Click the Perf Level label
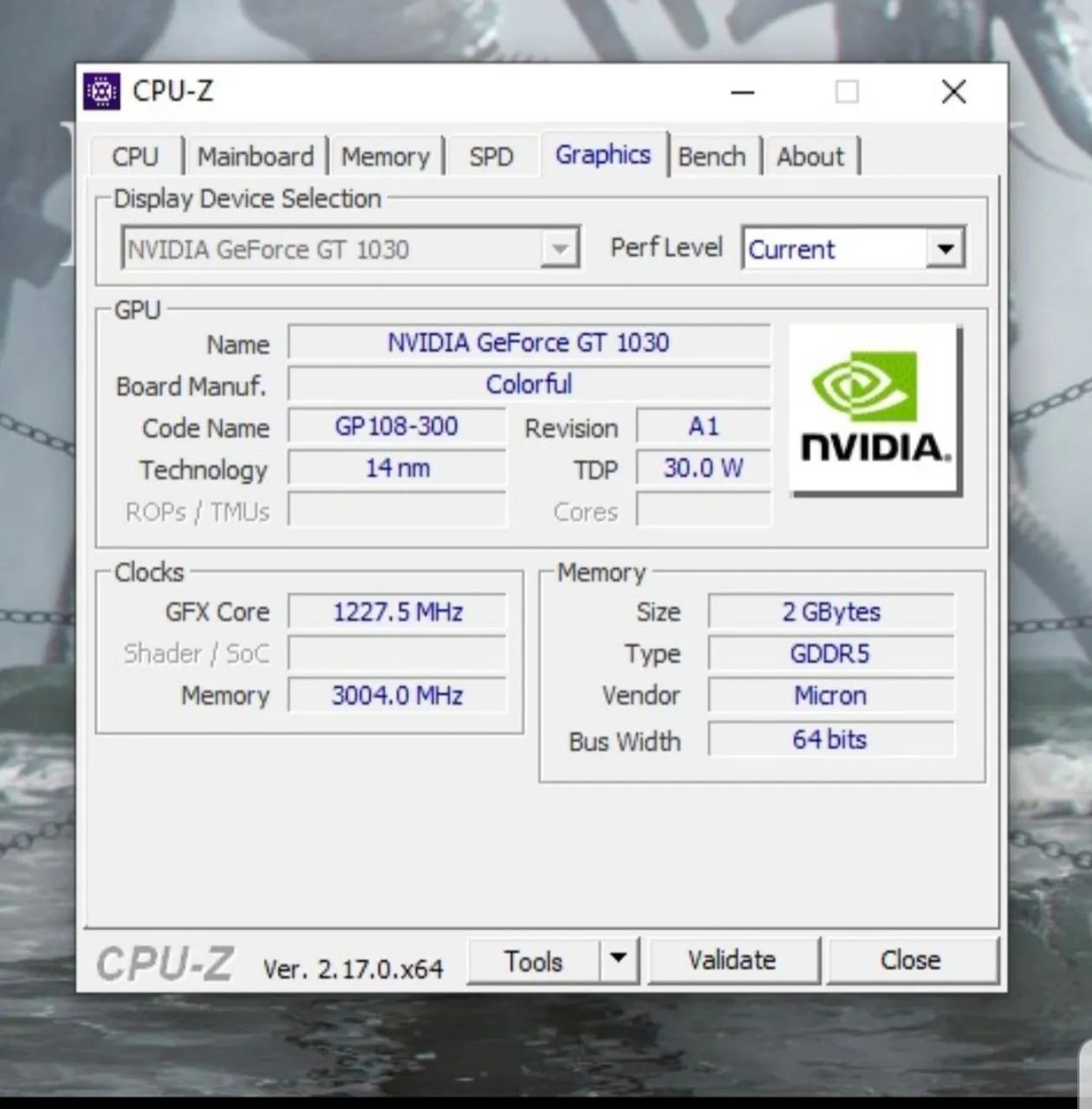Screen dimensions: 1092x1109 [x=666, y=248]
